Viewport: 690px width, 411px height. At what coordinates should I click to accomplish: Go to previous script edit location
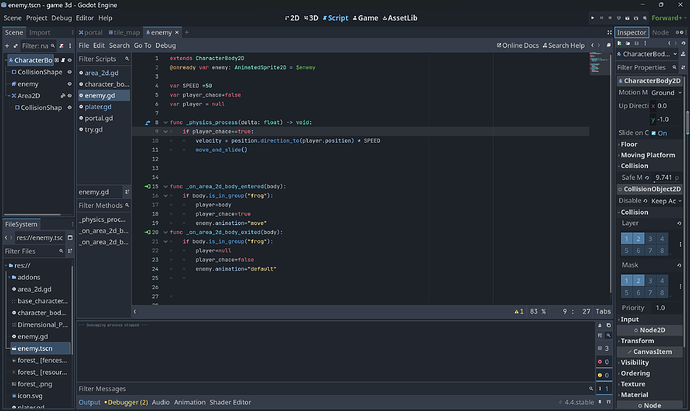tap(592, 45)
